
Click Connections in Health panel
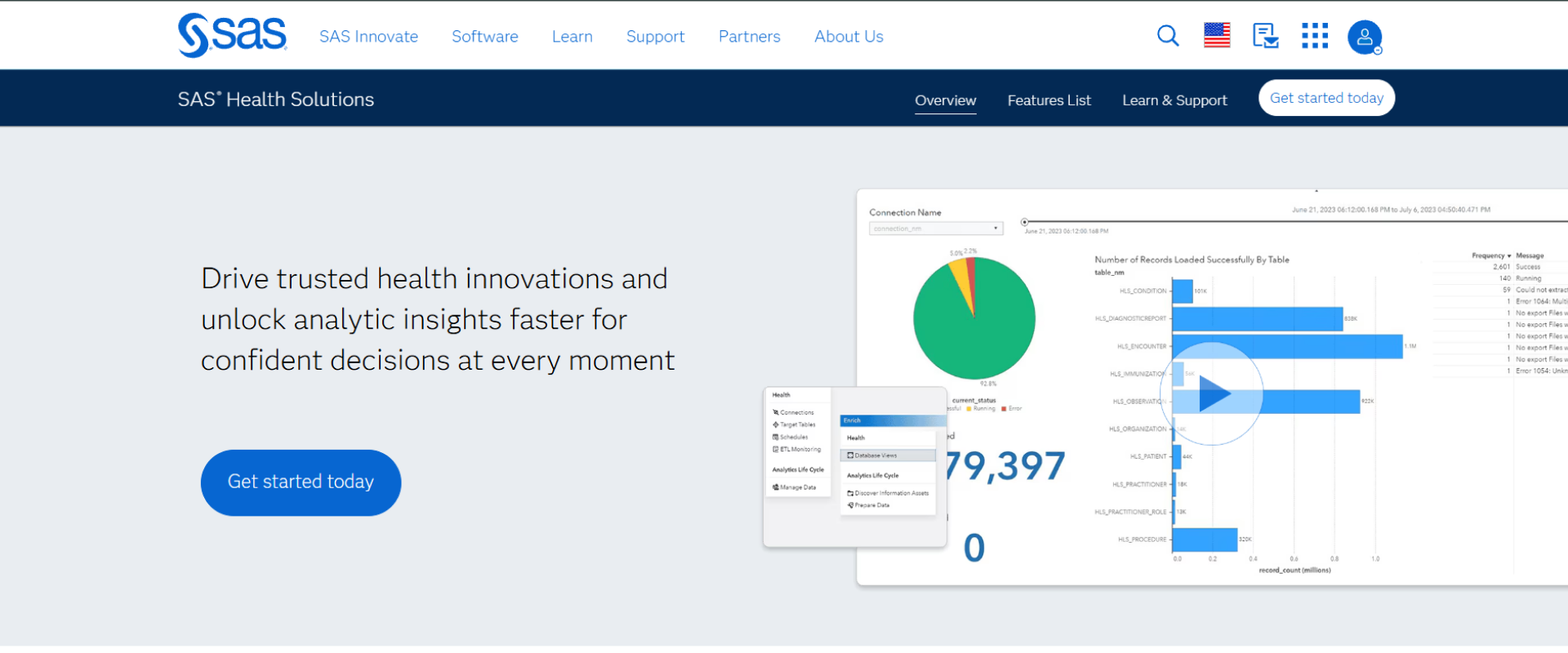(x=793, y=412)
